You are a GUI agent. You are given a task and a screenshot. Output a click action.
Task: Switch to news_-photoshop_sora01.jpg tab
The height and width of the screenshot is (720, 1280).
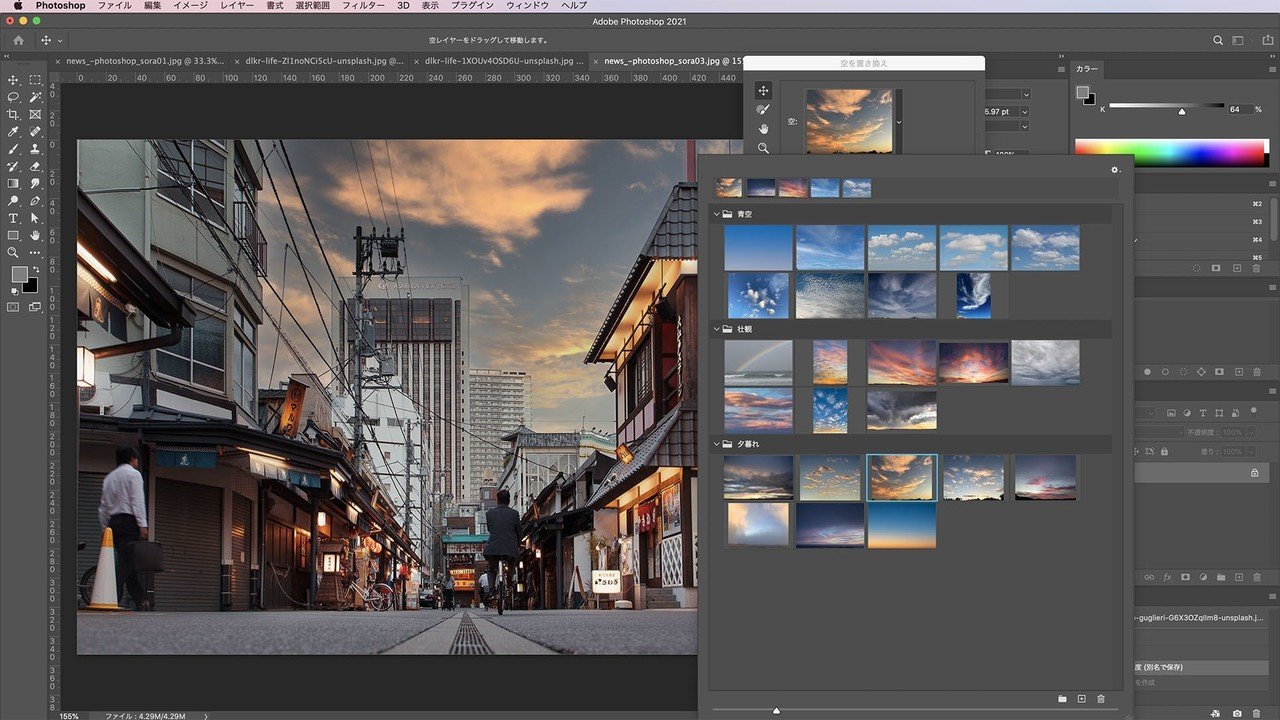click(145, 61)
